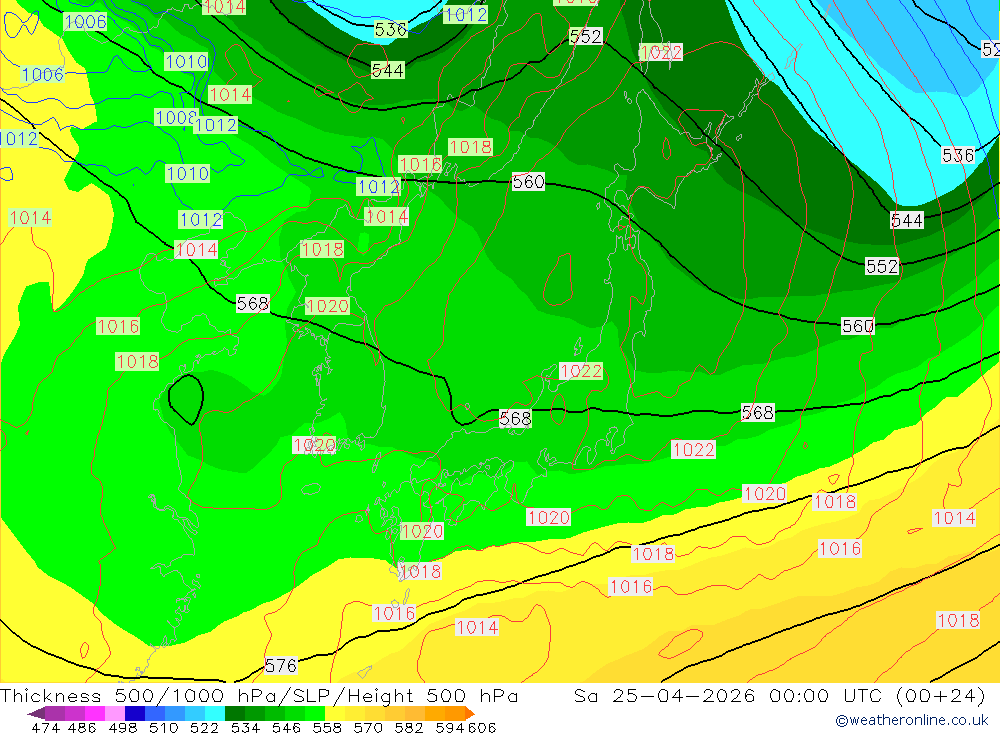Screen dimensions: 1000x733
Task: Click the '(00+24)' forecast step text
Action: (941, 695)
